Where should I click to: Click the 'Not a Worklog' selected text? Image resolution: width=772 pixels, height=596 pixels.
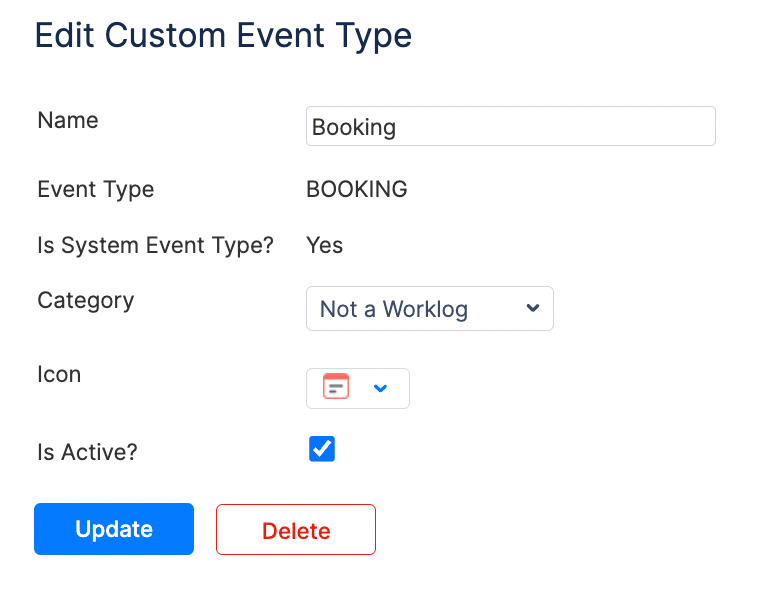(x=394, y=309)
